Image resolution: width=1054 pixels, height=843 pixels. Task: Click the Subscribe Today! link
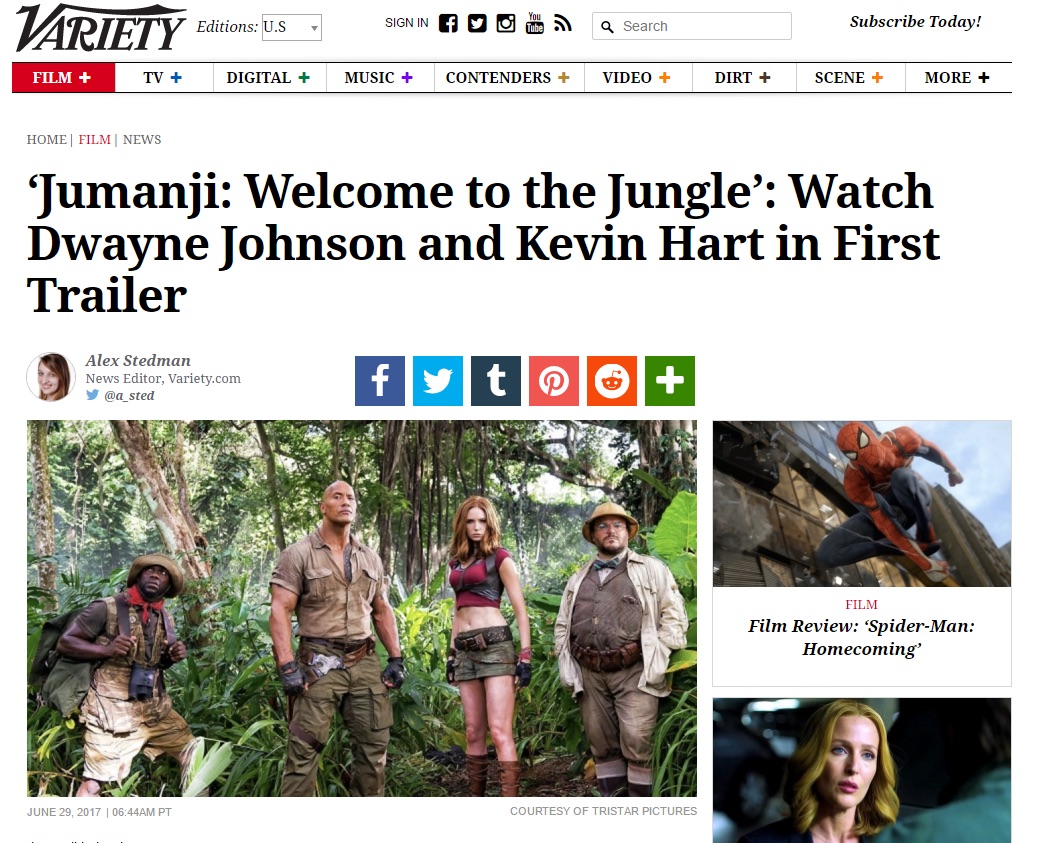click(x=915, y=22)
